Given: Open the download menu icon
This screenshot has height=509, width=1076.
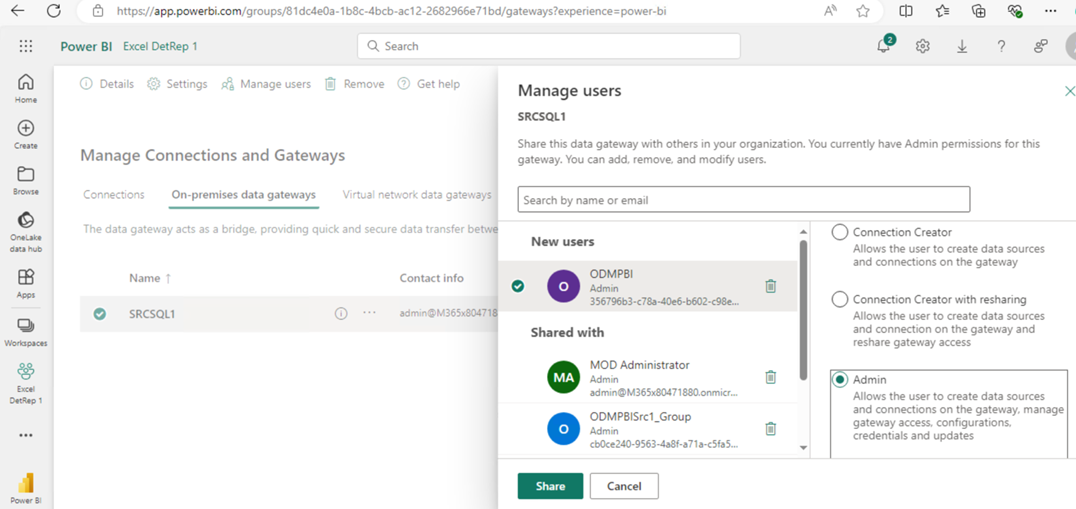Looking at the screenshot, I should coord(962,46).
